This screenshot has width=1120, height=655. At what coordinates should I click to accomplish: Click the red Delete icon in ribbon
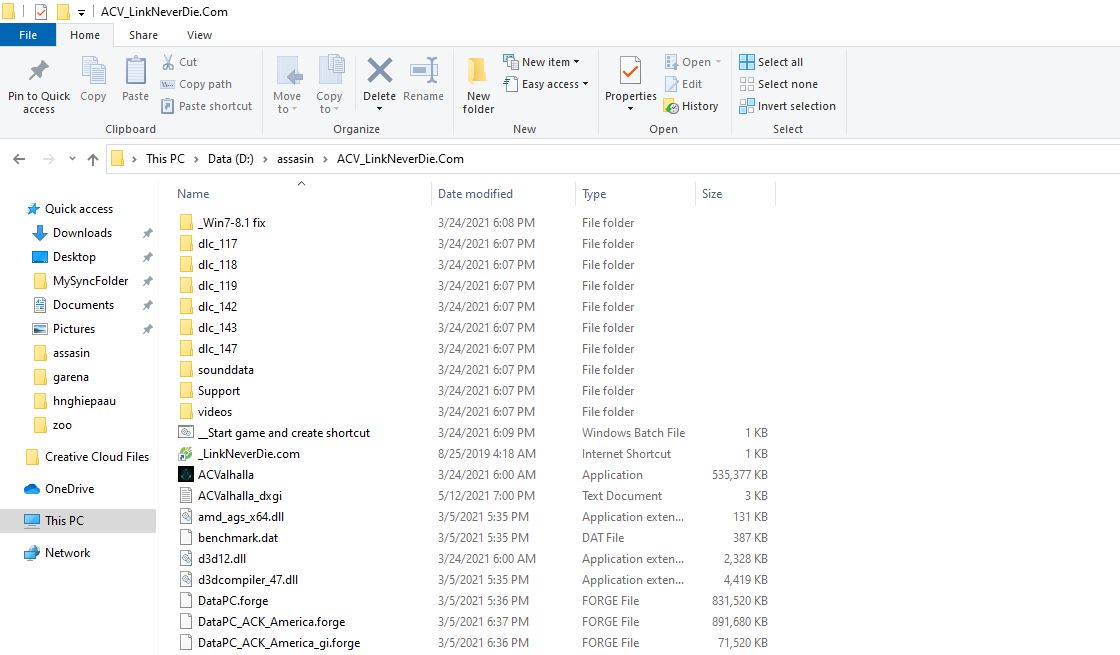coord(379,71)
